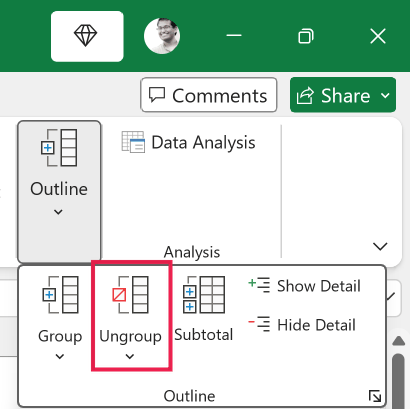Select Hide Detail

pos(302,325)
